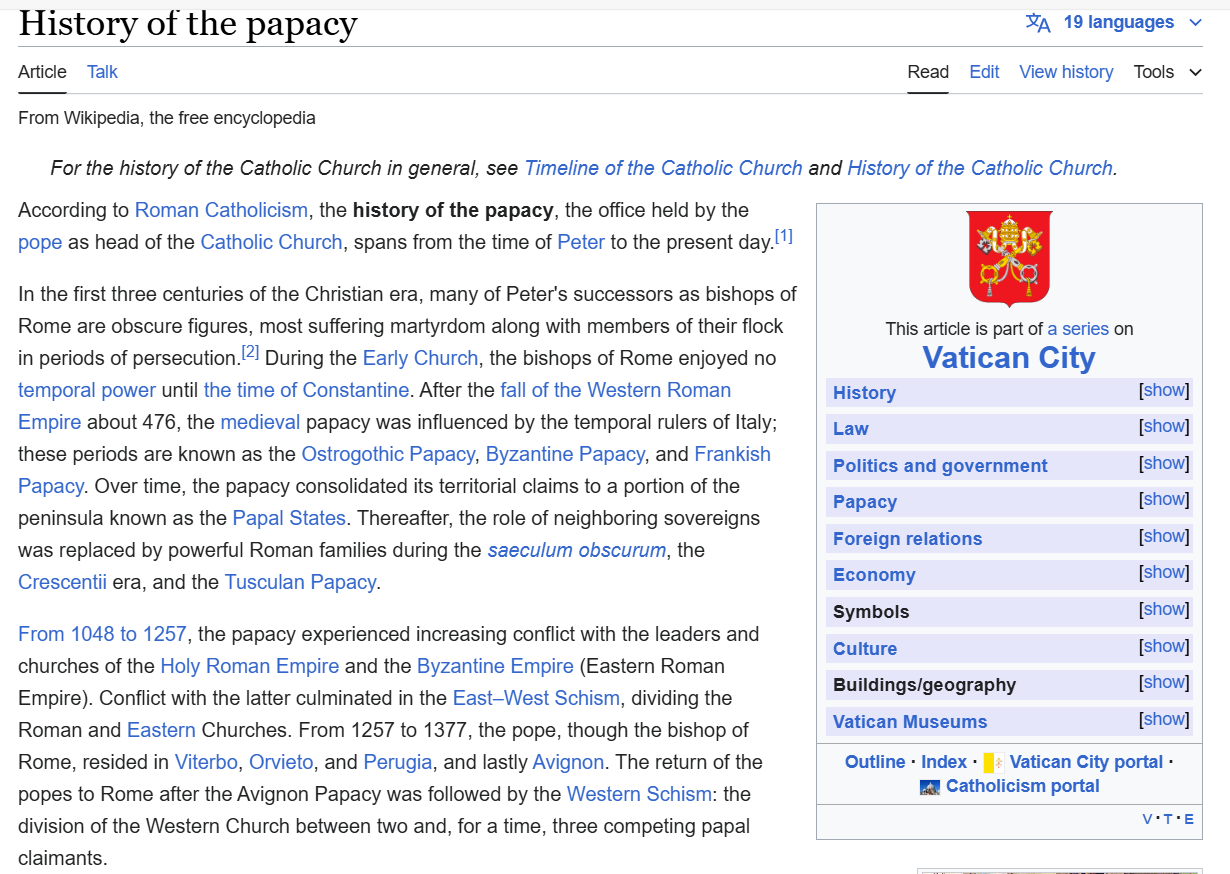Screen dimensions: 1230x874
Task: Click the saeculum obscurum link
Action: coord(577,550)
